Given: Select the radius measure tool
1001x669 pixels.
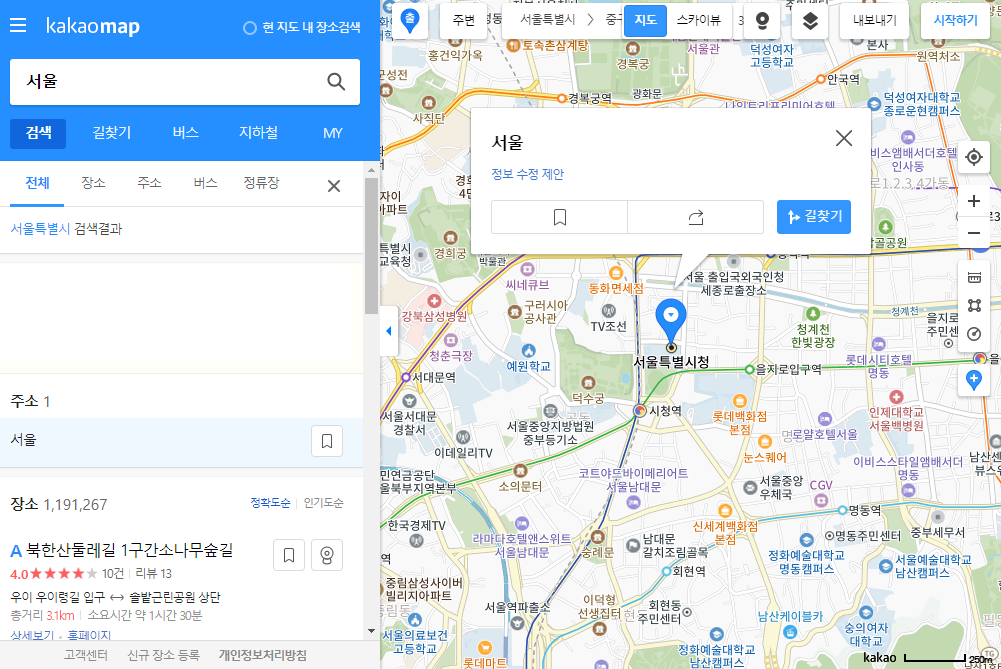Looking at the screenshot, I should pyautogui.click(x=974, y=334).
